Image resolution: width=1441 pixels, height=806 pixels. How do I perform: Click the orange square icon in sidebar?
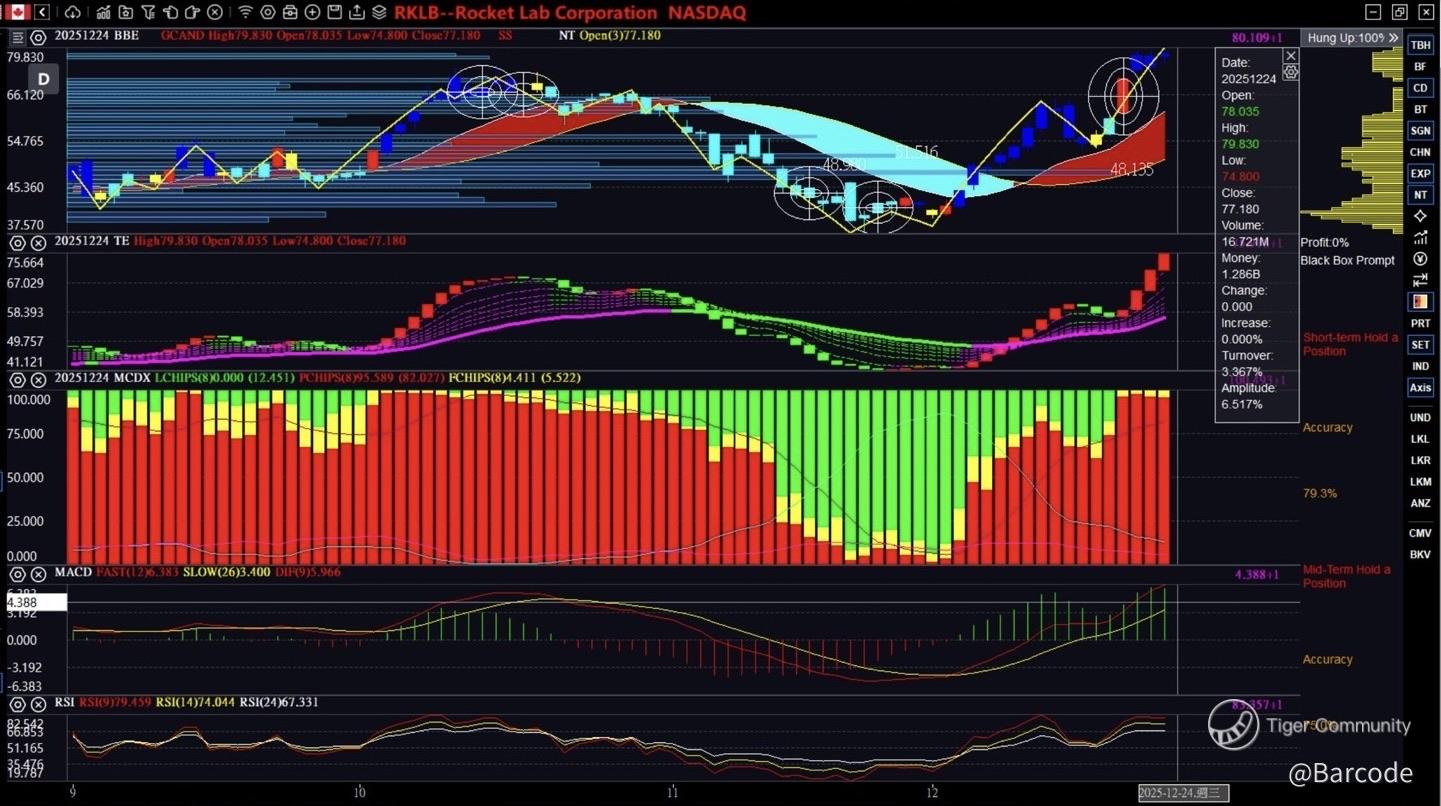[x=1419, y=301]
